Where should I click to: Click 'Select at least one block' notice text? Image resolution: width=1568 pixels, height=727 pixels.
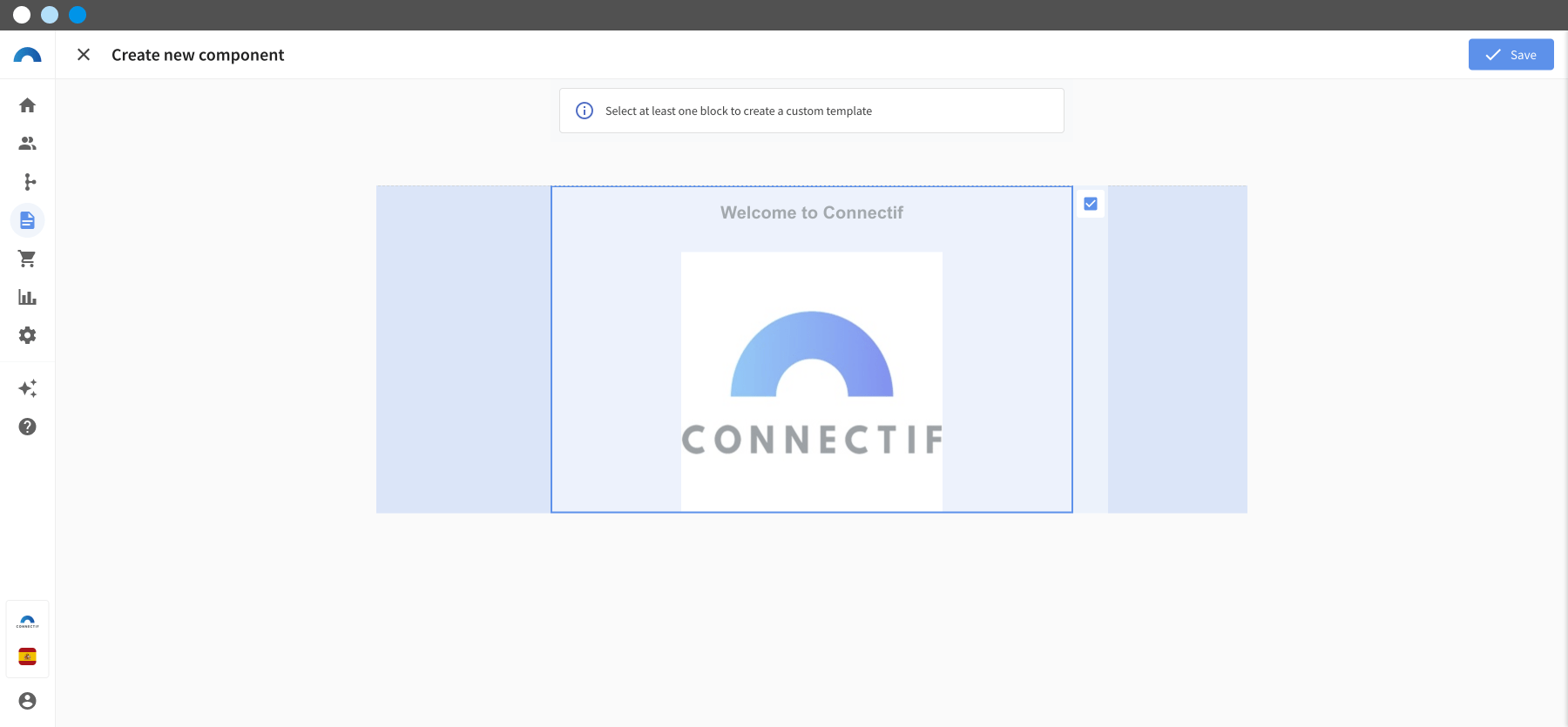click(739, 111)
